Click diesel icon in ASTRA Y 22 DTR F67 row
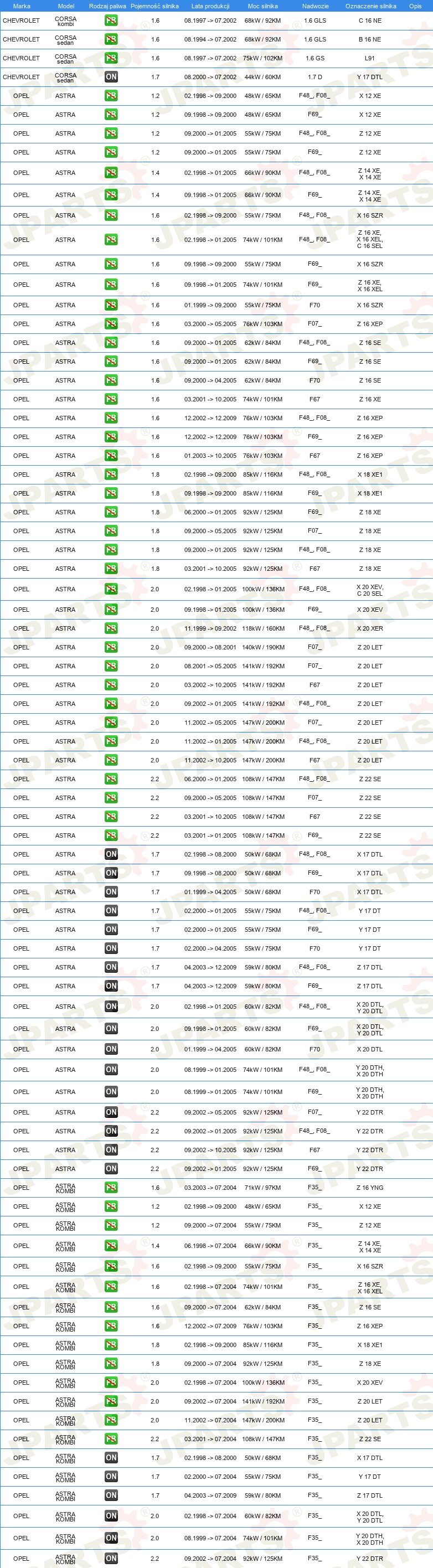This screenshot has height=1568, width=433. [111, 1149]
